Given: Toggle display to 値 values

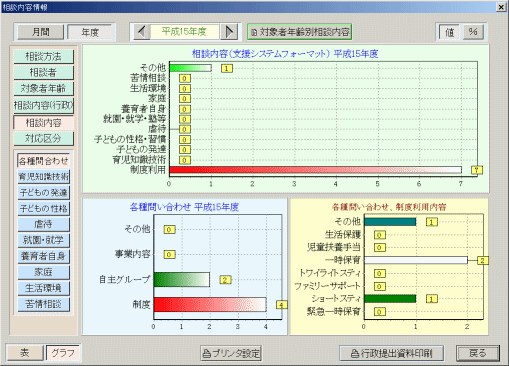Looking at the screenshot, I should click(449, 32).
